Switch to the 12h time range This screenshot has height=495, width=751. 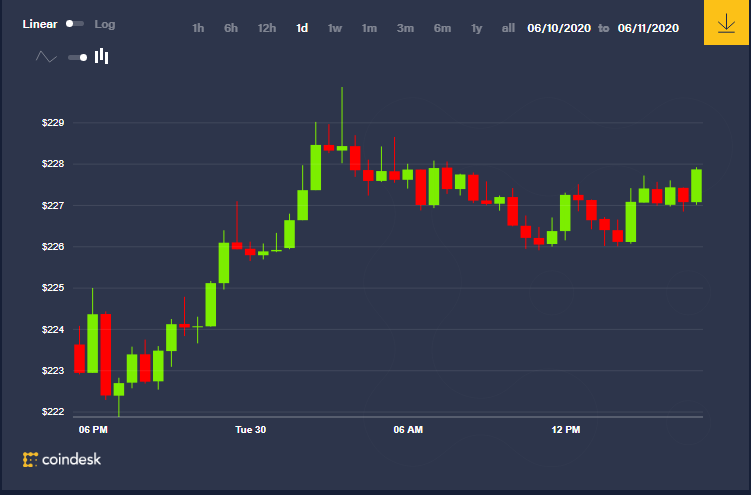coord(267,28)
